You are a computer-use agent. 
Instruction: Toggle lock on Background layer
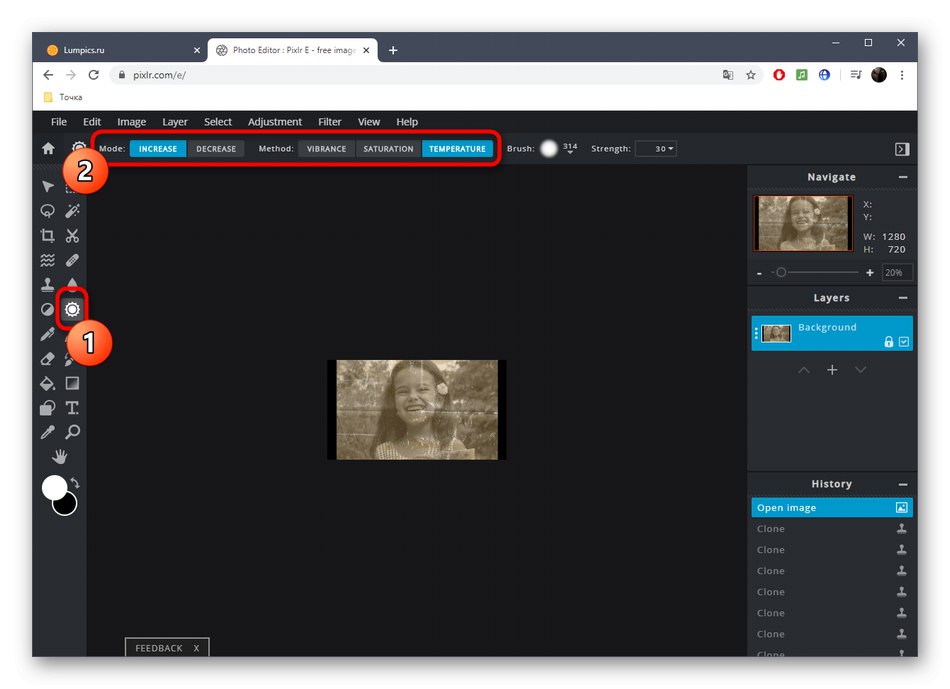888,342
